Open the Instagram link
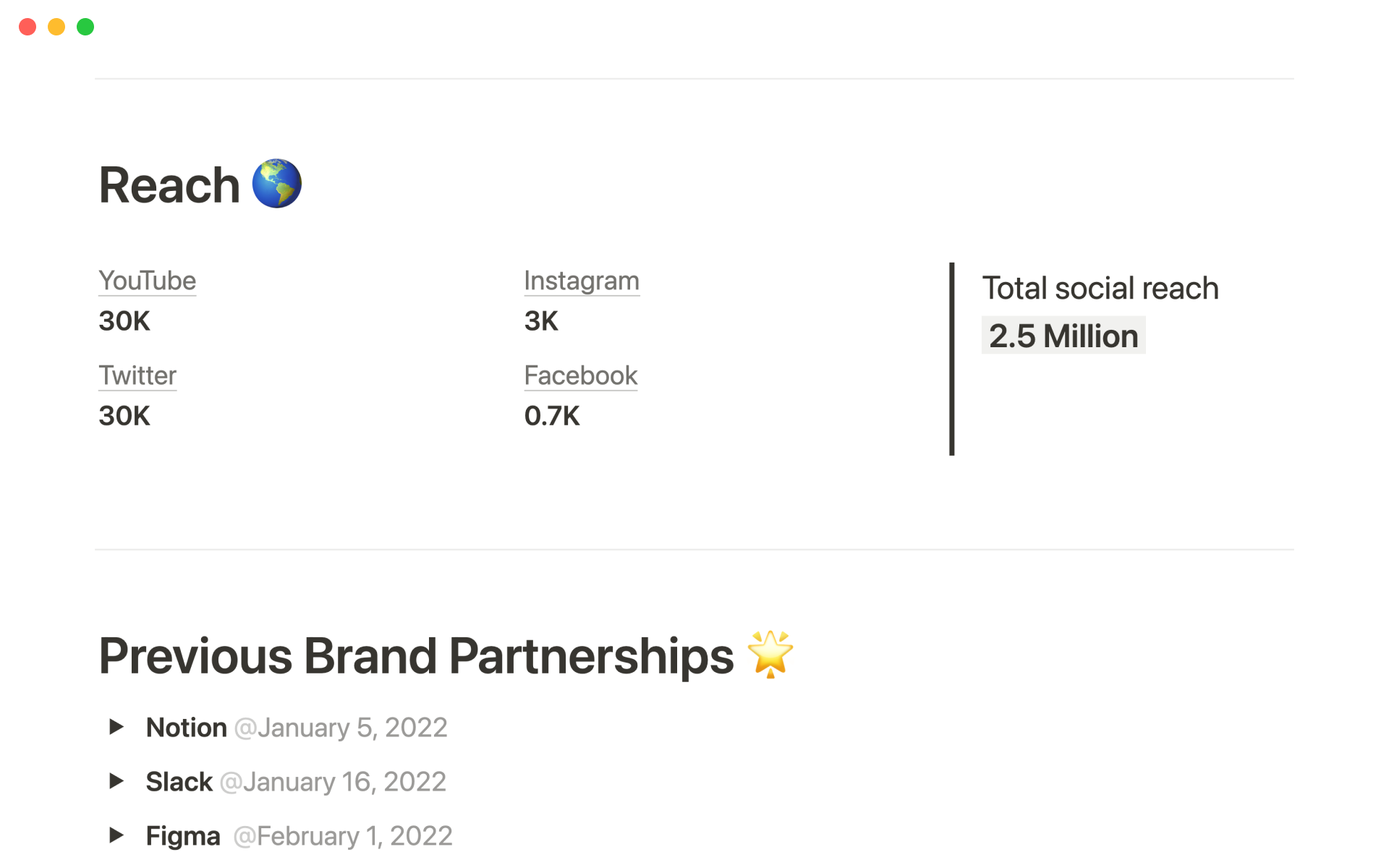This screenshot has width=1389, height=868. tap(582, 281)
